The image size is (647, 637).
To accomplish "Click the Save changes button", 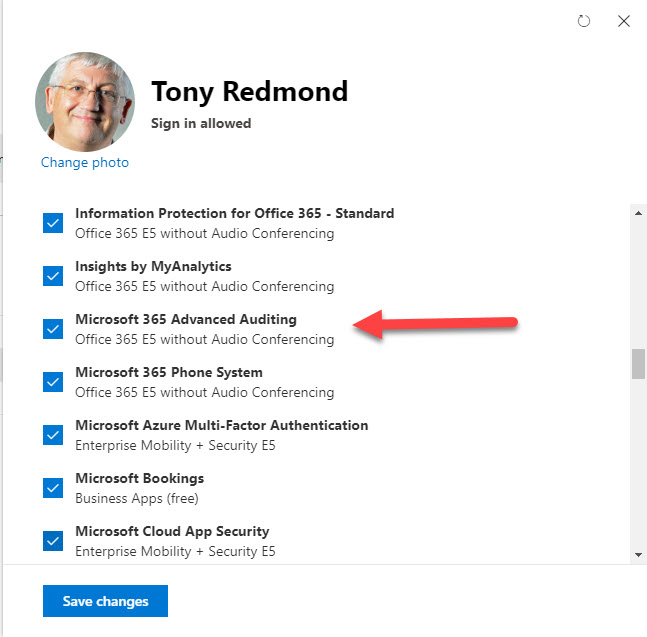I will 105,601.
